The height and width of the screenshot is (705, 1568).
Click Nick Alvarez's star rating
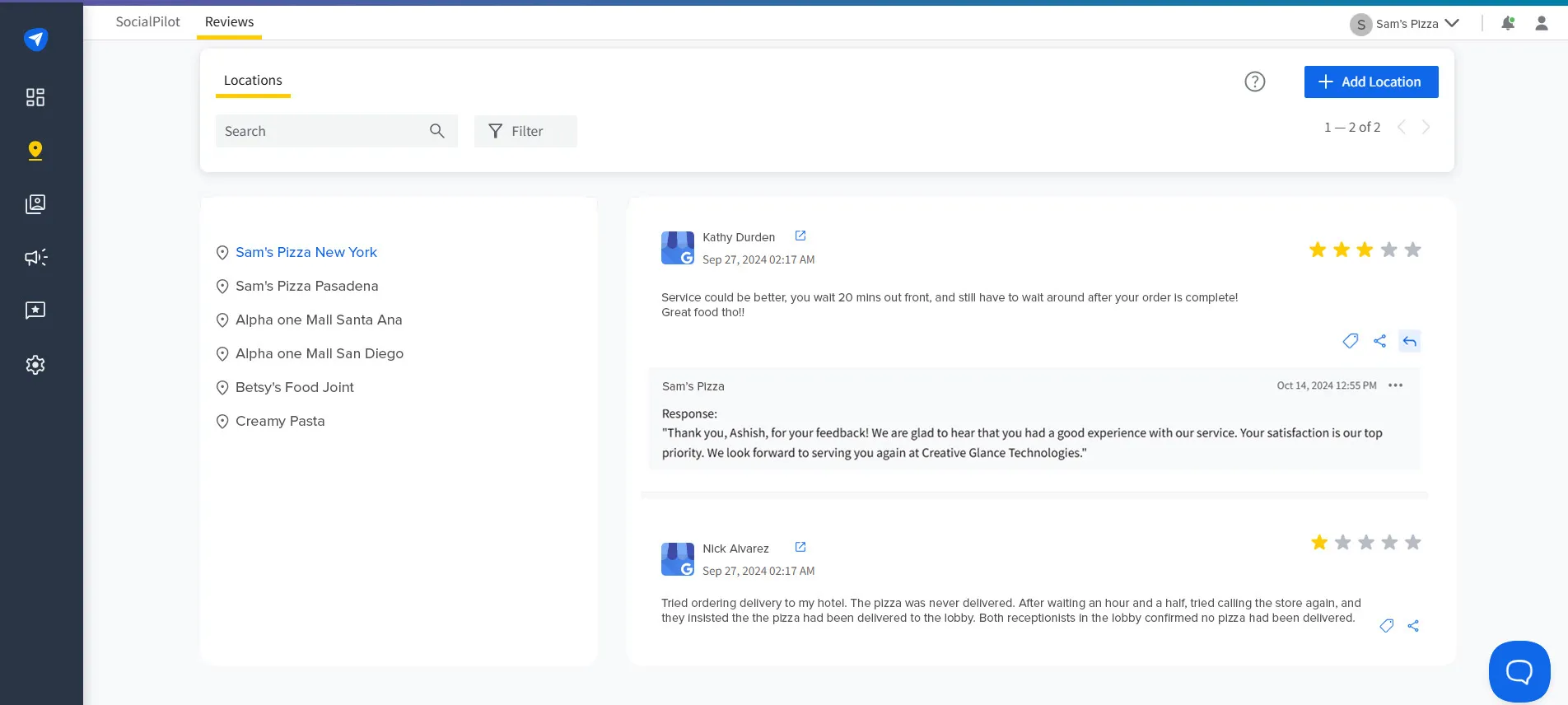pos(1366,542)
